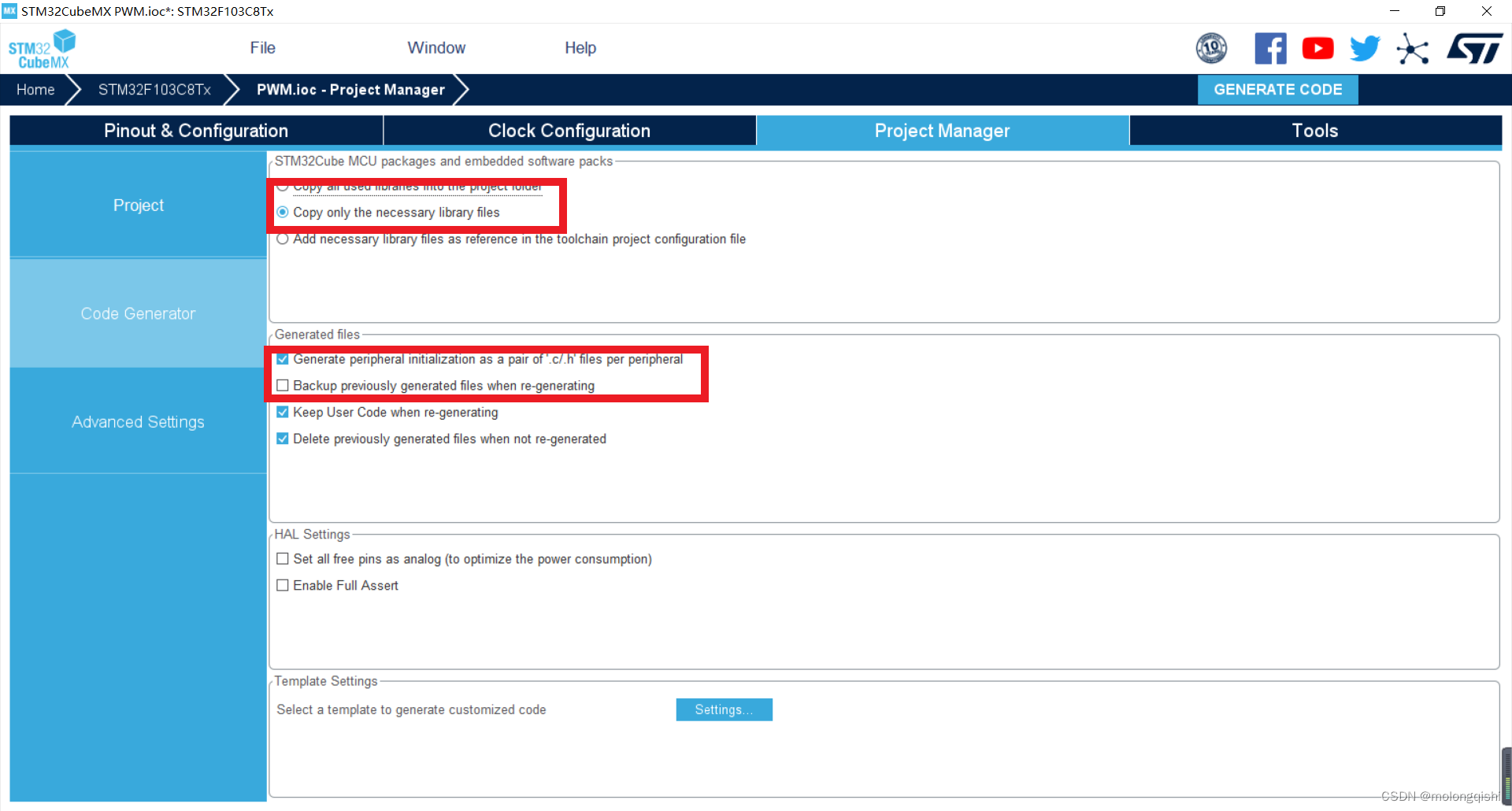Restore down the STM32CubeMX window
This screenshot has height=811, width=1512.
tap(1440, 11)
